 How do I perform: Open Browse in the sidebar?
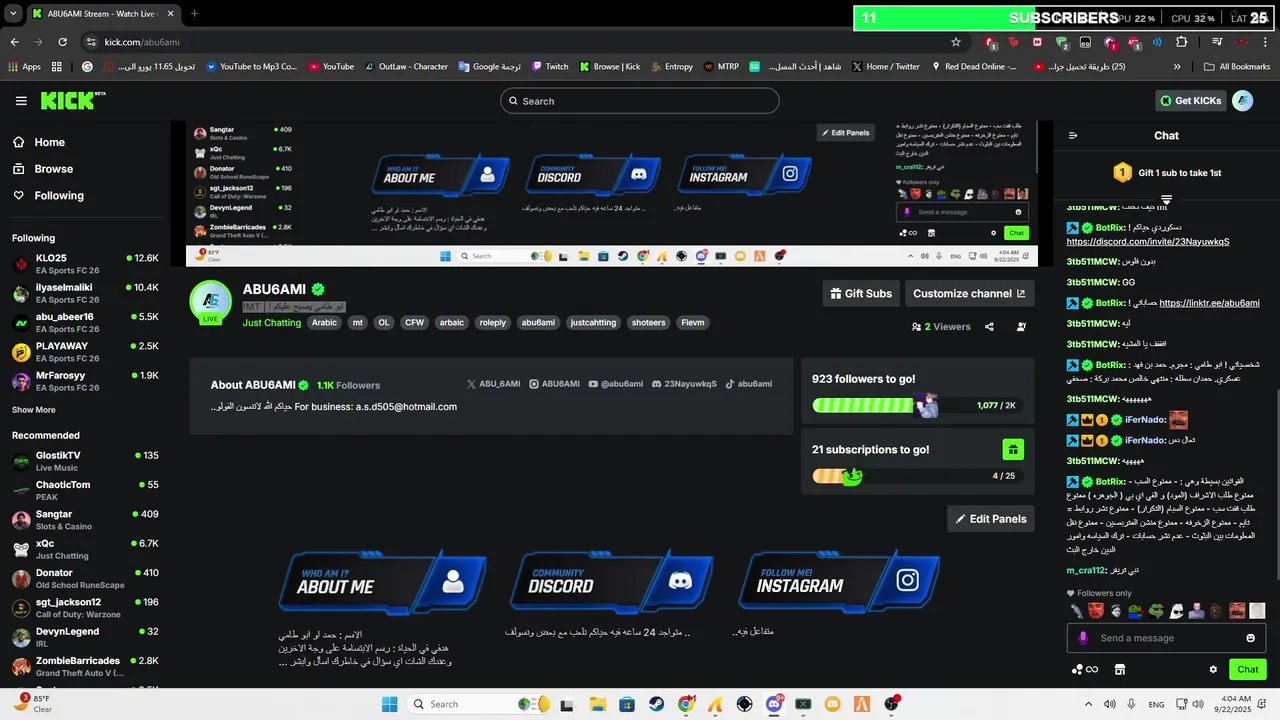(x=43, y=169)
